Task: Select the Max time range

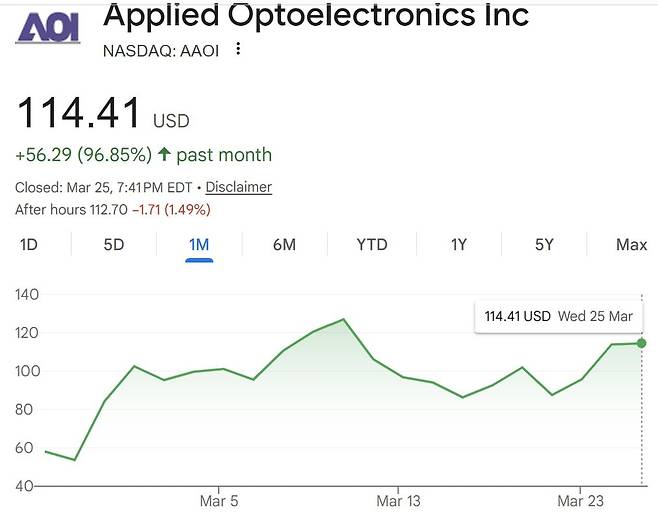Action: [x=631, y=245]
